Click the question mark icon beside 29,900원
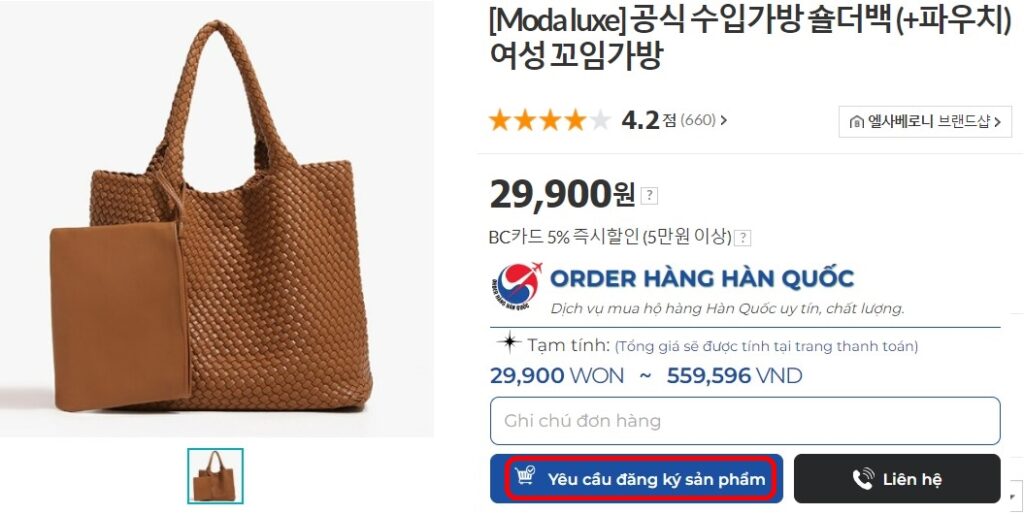Viewport: 1024px width, 514px height. [x=649, y=195]
